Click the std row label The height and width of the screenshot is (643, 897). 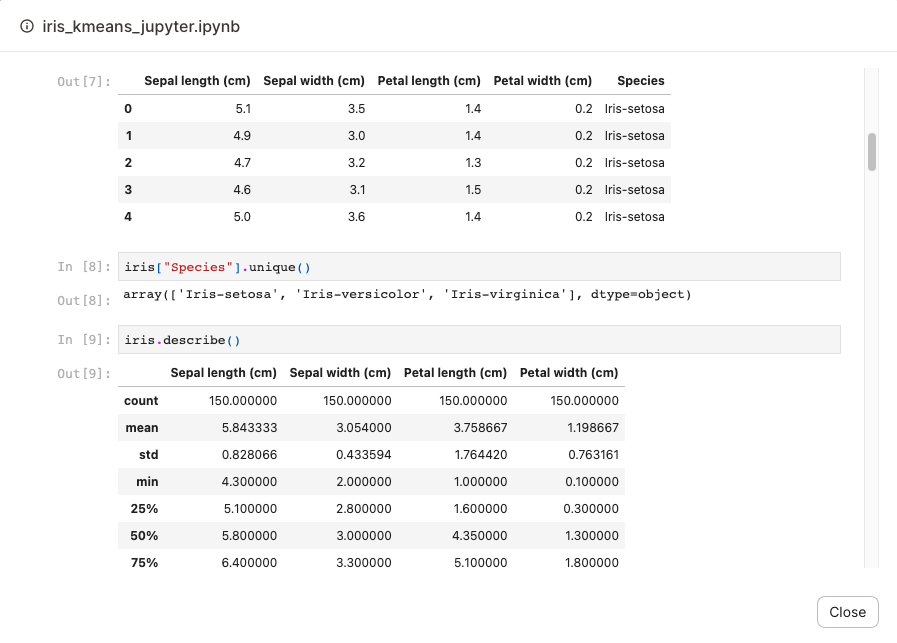(147, 454)
